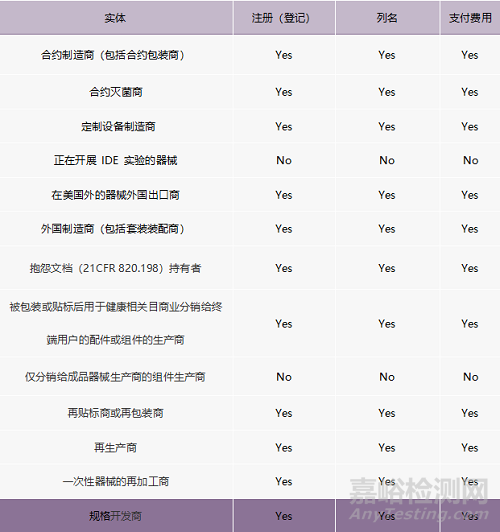This screenshot has height=532, width=500.
Task: Select the 抱怨文档（21CFR 820.198）持有者 cell
Action: [x=115, y=268]
